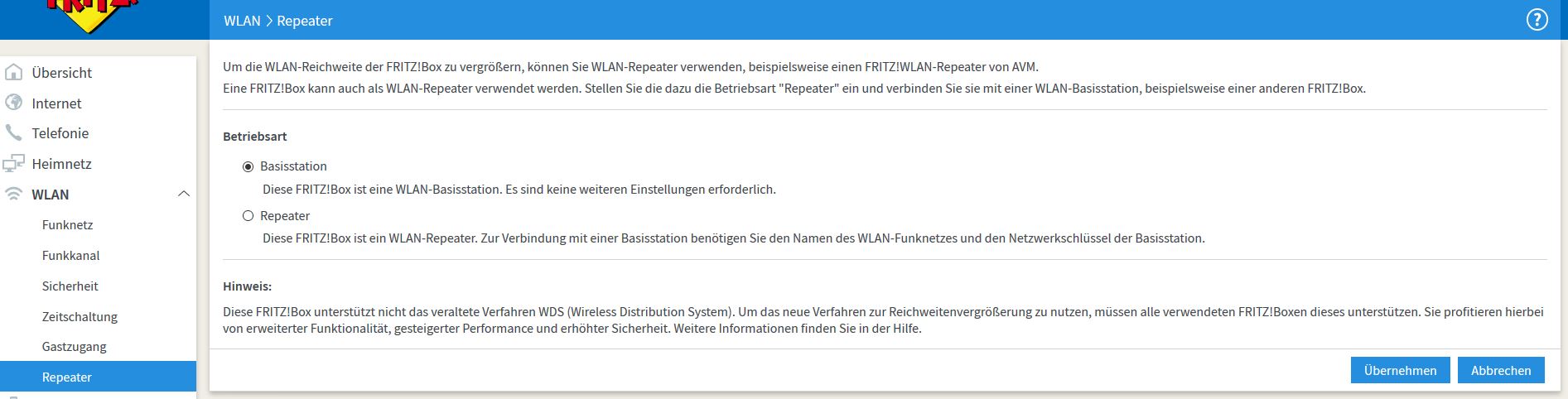Click the text 'Diese FRITZ!Box ist eine WLAN-Basisstation'
Screen dimensions: 1568x399
click(382, 189)
